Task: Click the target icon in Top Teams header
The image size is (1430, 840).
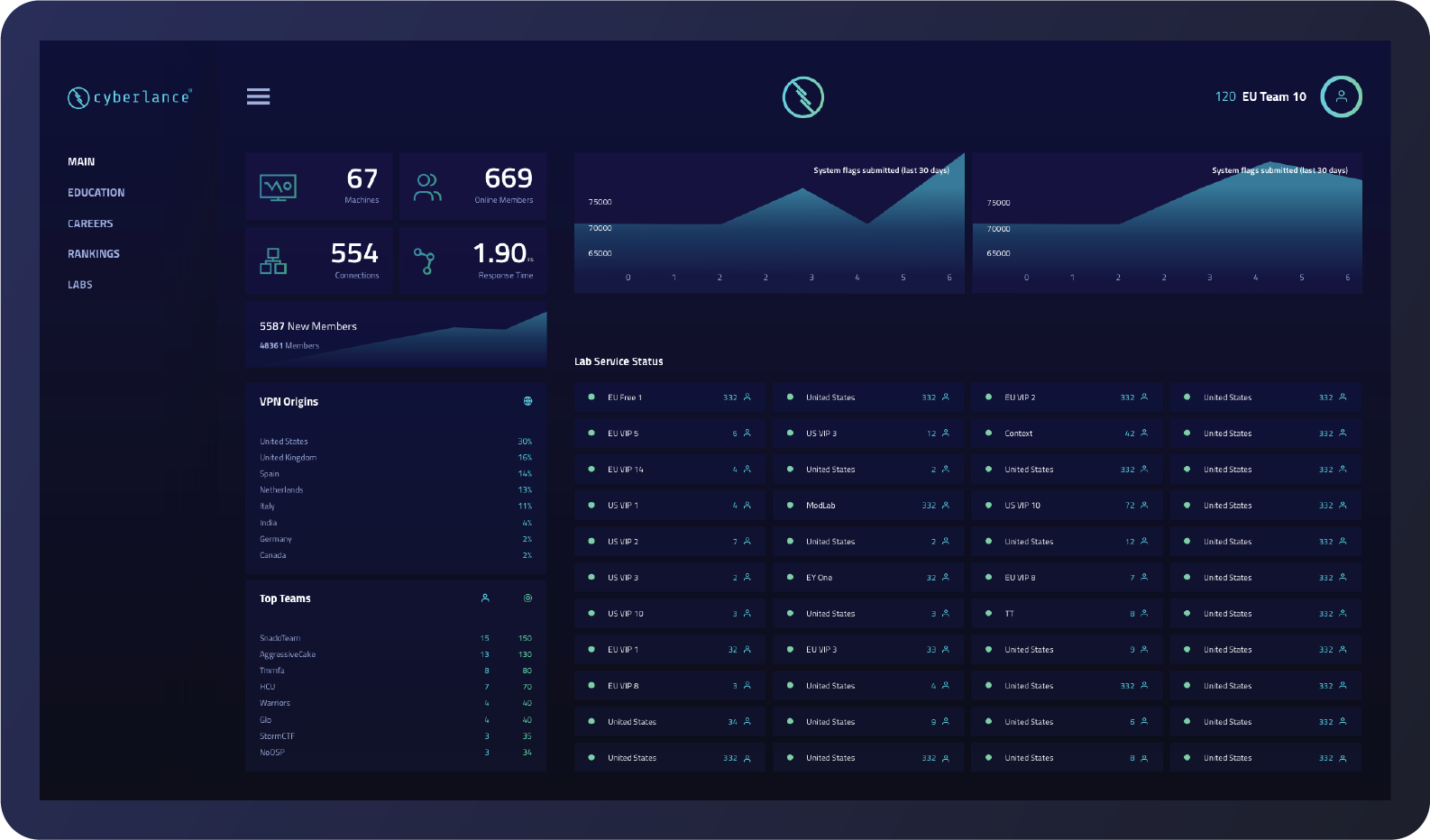Action: (x=528, y=598)
